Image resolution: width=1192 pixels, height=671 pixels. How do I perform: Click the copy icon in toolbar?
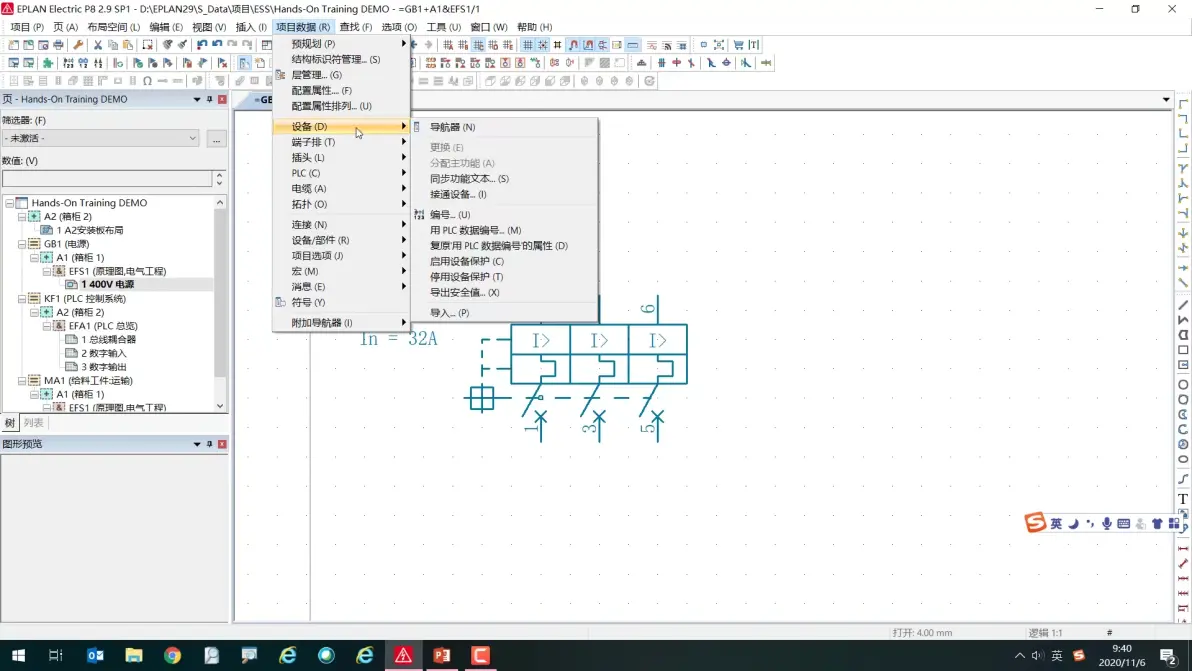(x=113, y=45)
